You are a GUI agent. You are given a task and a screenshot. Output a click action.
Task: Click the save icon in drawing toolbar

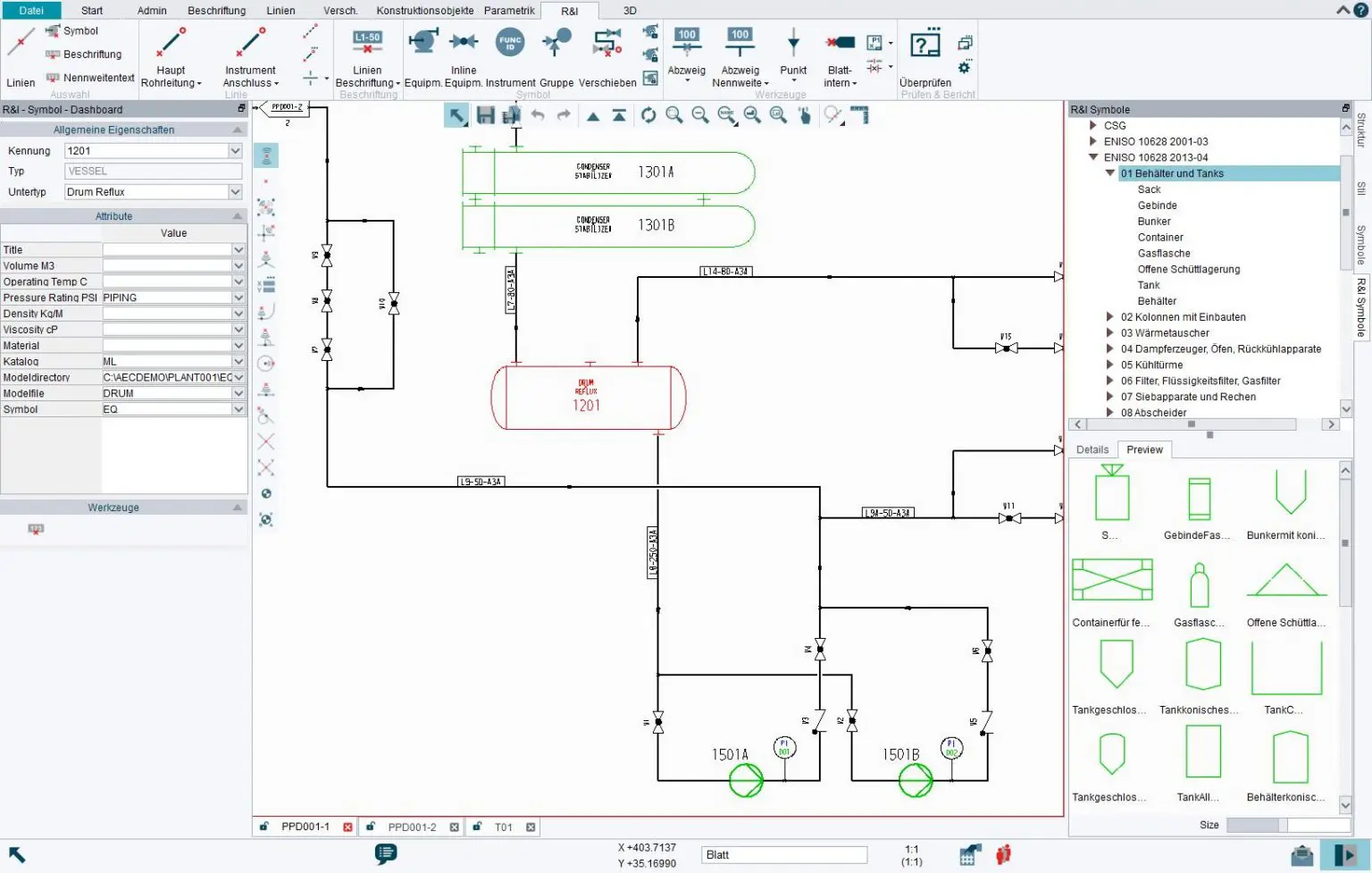click(x=485, y=115)
